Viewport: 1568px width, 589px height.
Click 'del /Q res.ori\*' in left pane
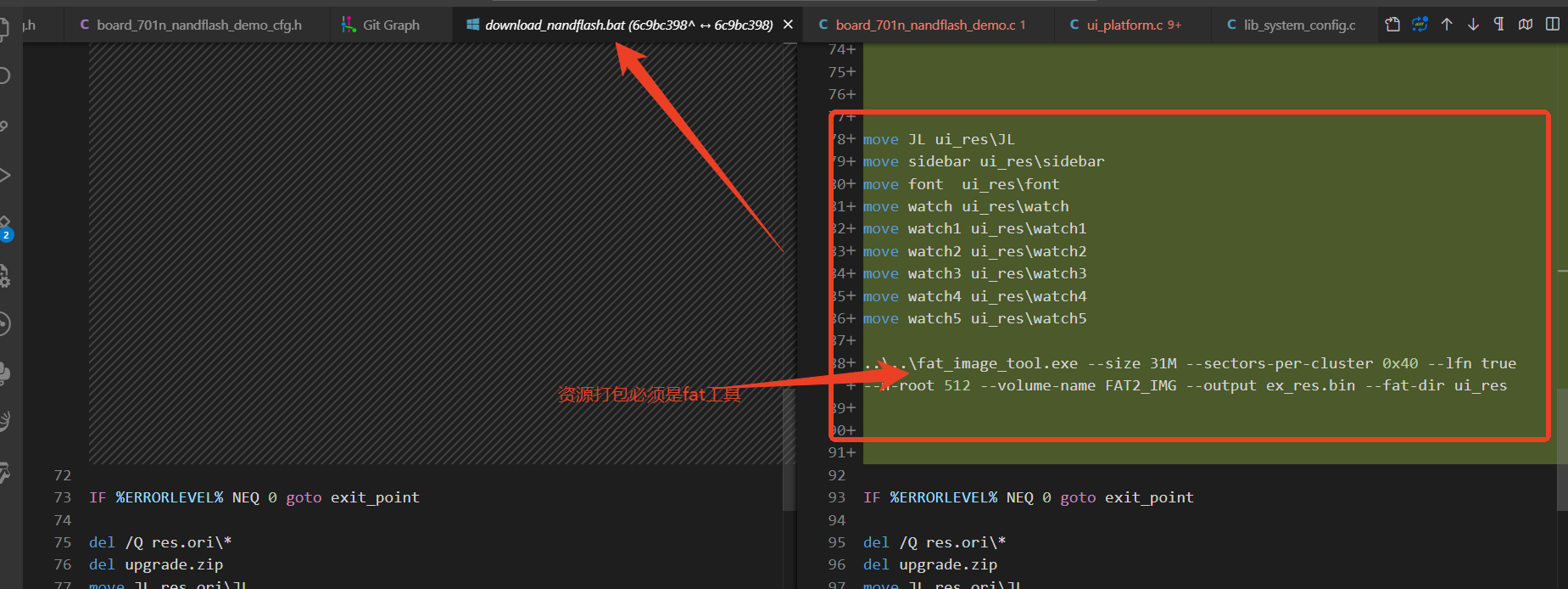(x=160, y=542)
